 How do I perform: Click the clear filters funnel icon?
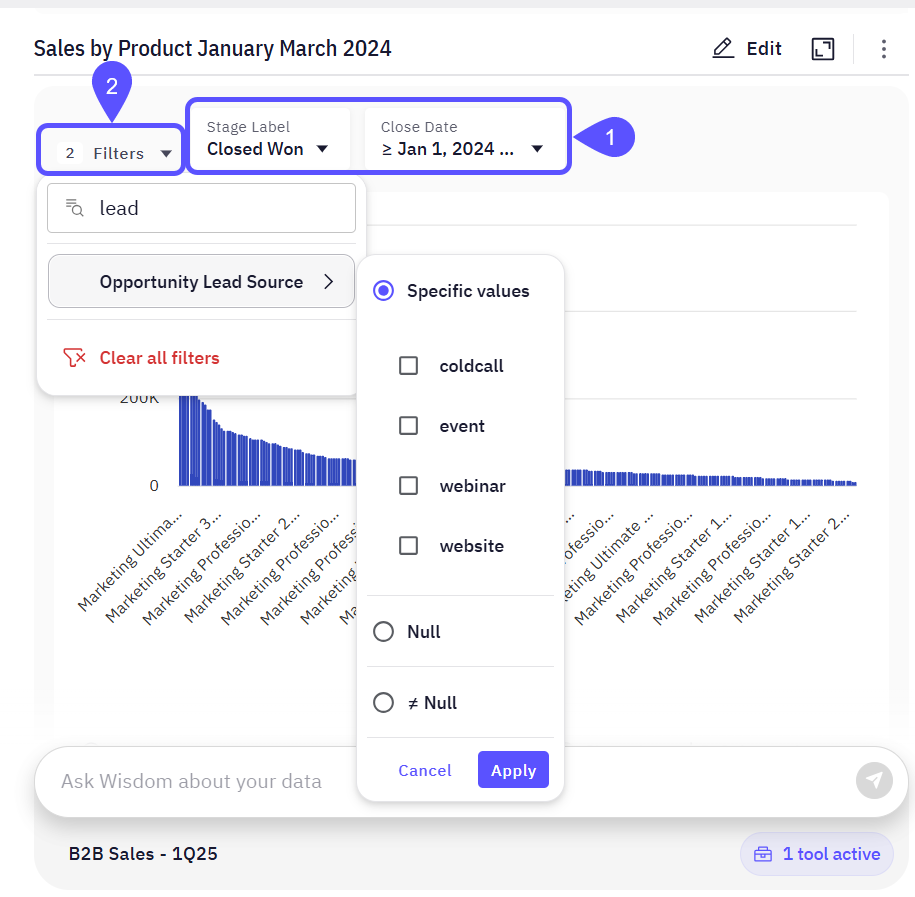point(74,358)
